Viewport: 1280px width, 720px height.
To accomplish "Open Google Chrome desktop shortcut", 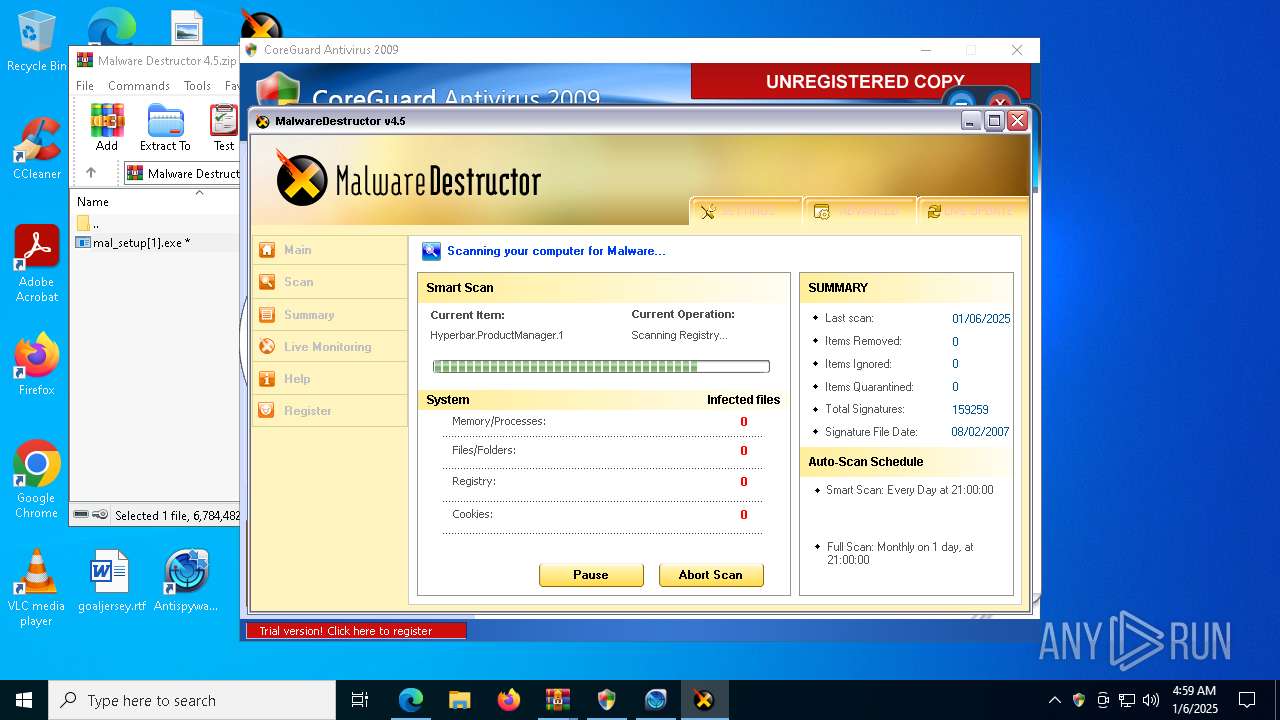I will [x=37, y=479].
